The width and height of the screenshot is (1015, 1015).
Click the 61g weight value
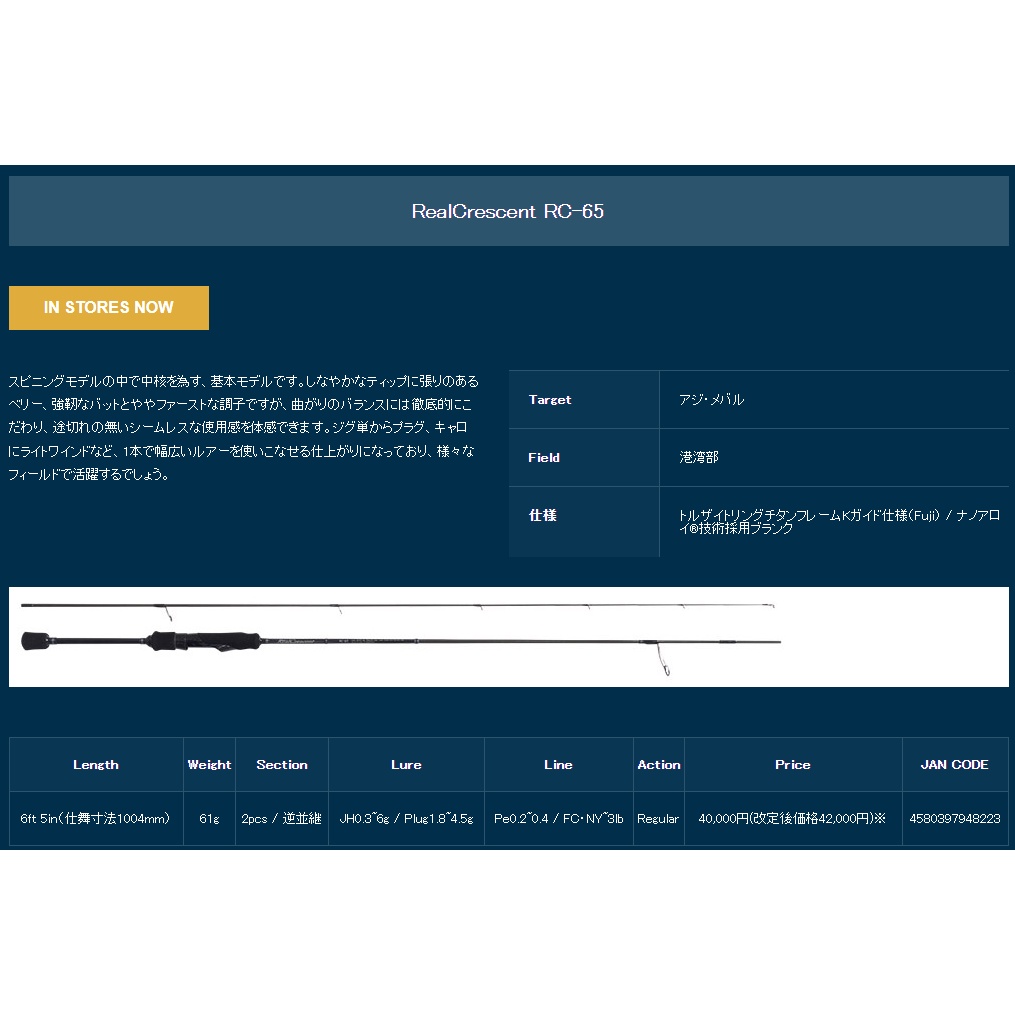[x=209, y=818]
